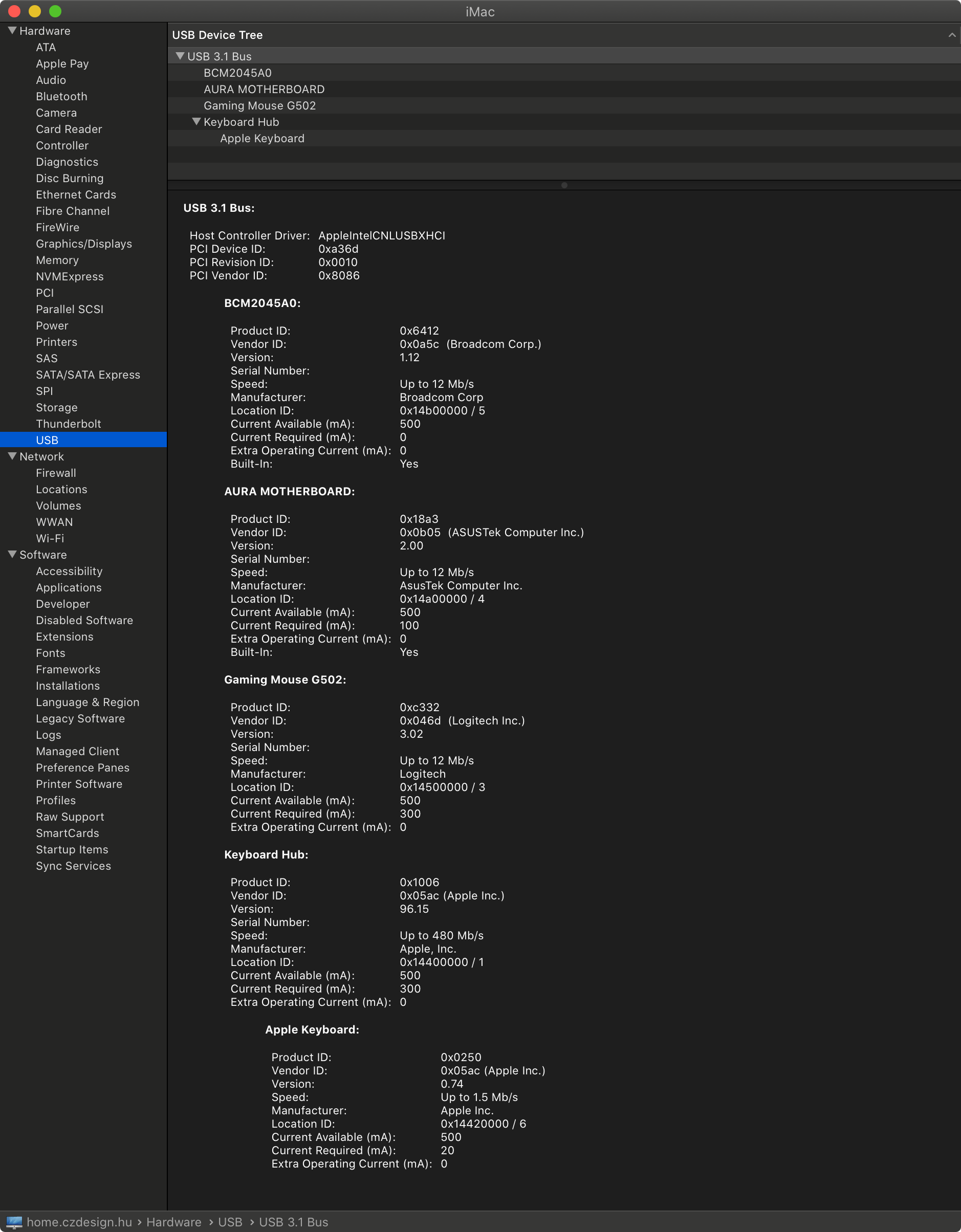
Task: Click home.czdesign.hu in the path bar
Action: [x=79, y=1222]
